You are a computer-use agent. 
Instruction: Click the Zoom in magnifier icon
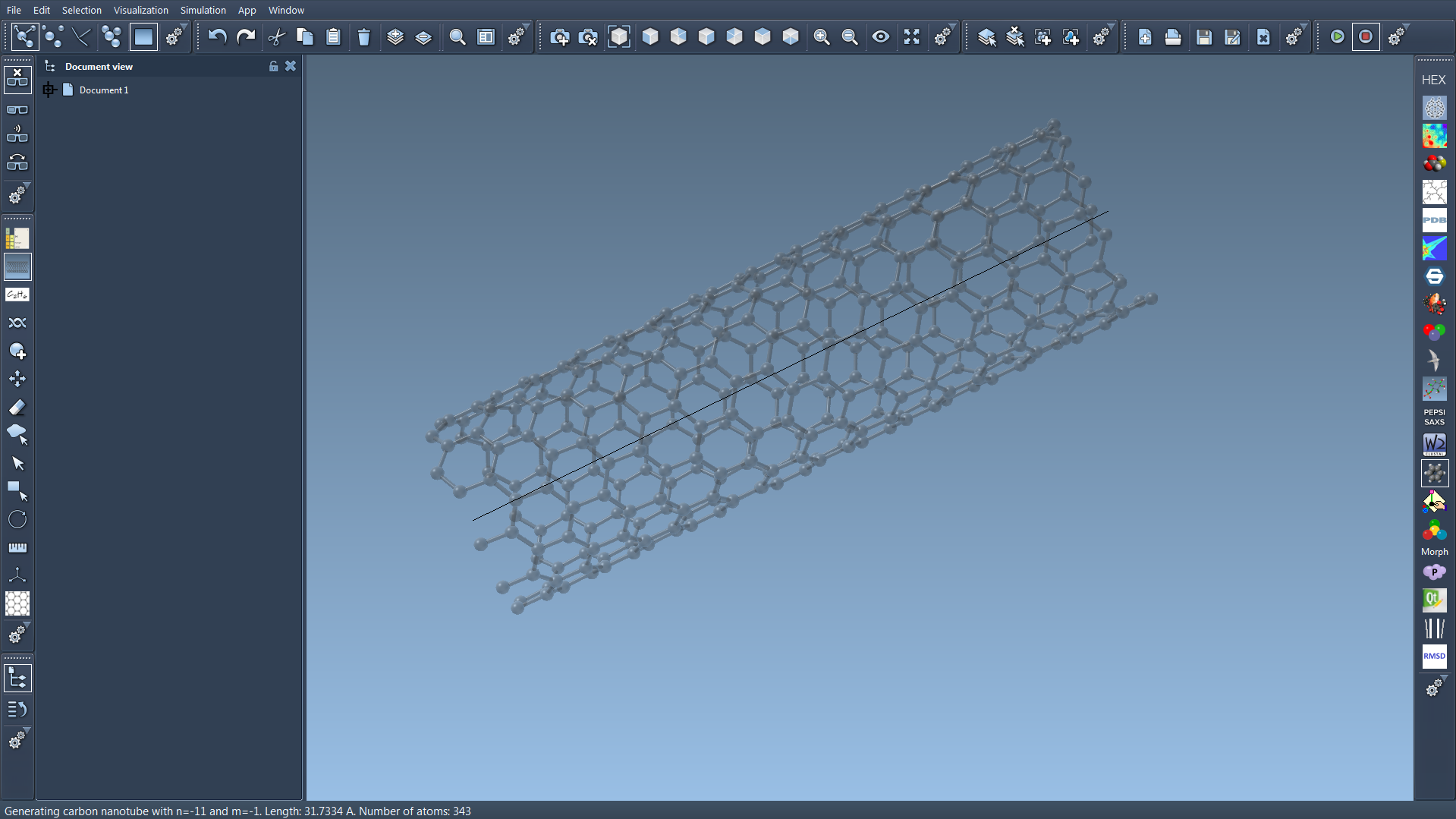(821, 36)
